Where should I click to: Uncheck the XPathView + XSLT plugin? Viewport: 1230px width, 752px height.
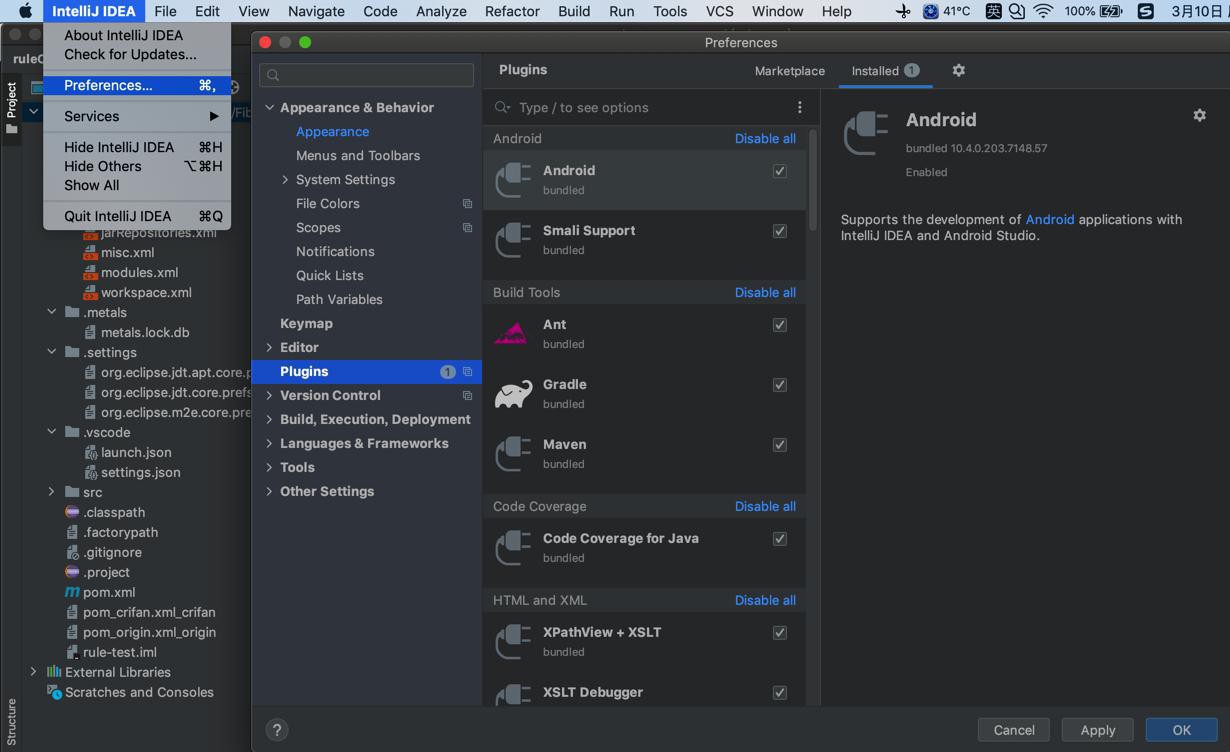click(780, 633)
